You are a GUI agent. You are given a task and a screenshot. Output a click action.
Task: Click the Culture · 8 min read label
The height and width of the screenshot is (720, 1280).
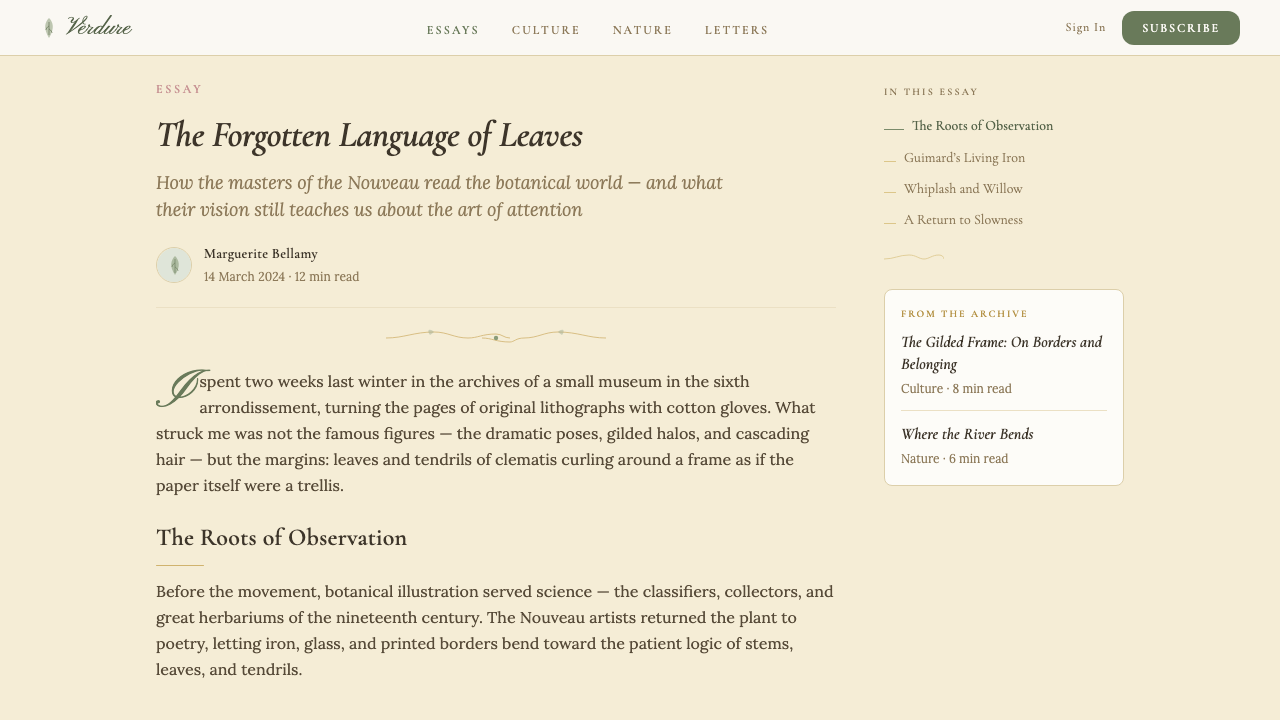(956, 389)
